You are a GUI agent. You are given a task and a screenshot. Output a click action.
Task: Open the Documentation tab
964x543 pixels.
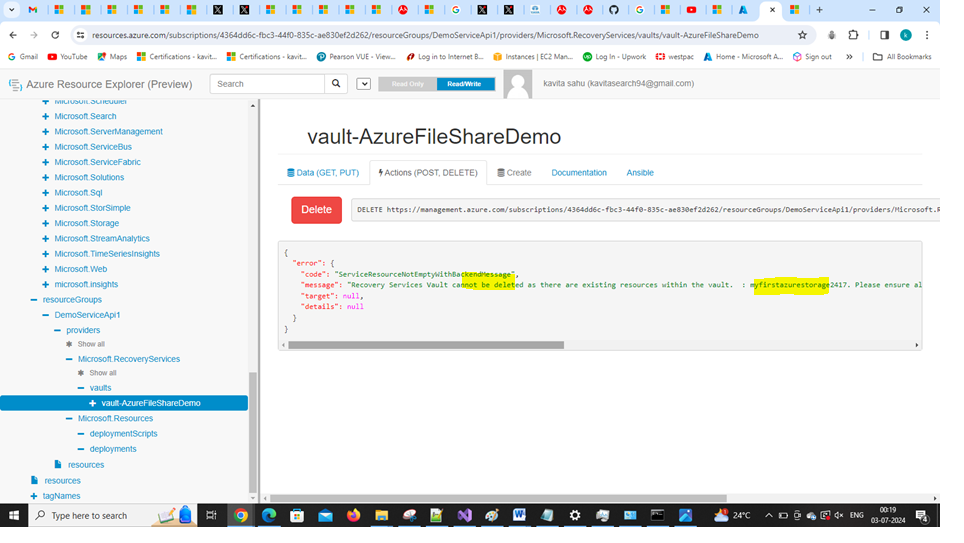tap(579, 173)
